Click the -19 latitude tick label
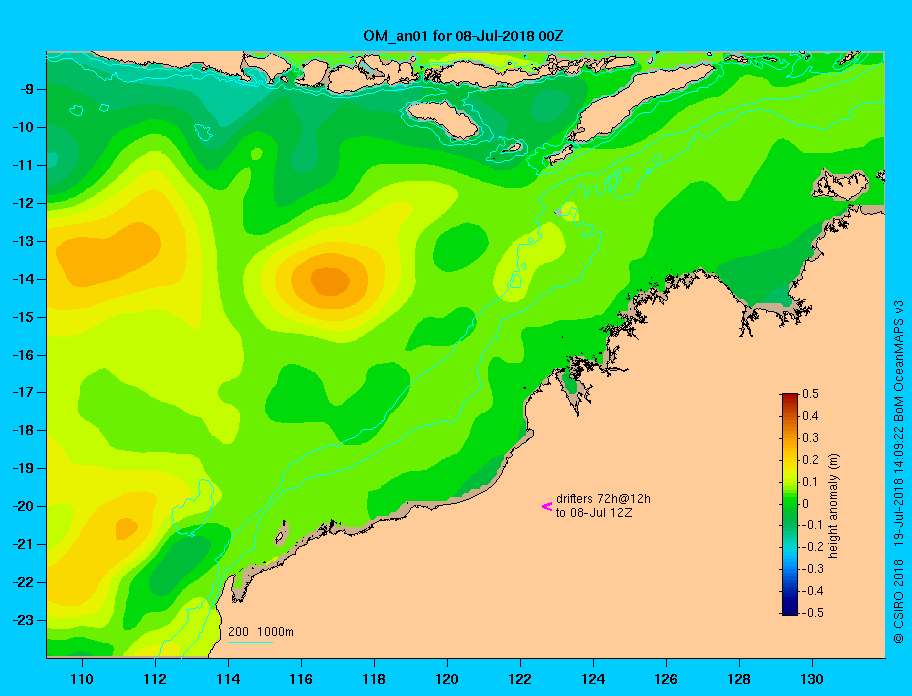912x696 pixels. pyautogui.click(x=23, y=468)
